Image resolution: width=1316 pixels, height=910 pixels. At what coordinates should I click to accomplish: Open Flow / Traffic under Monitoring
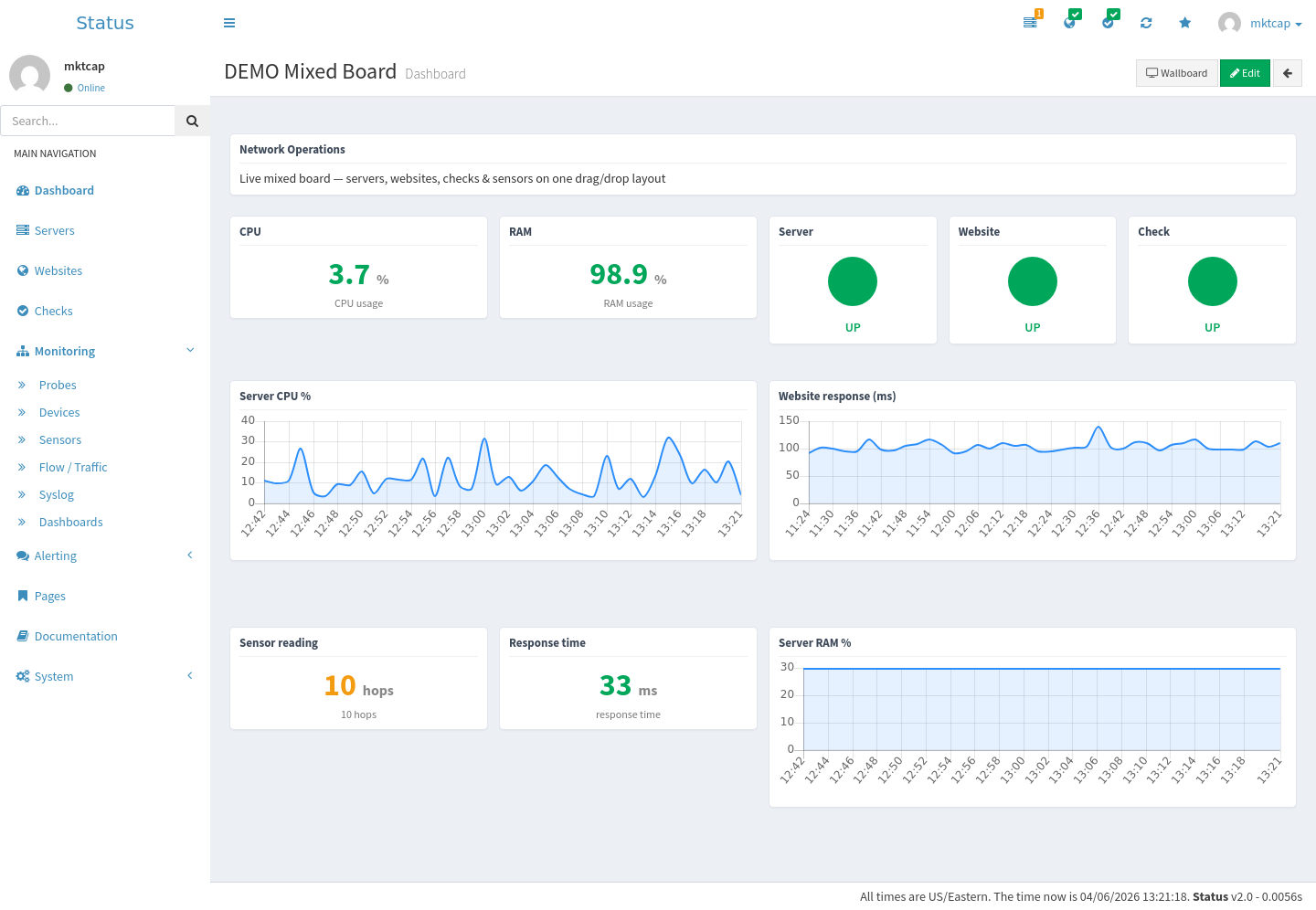[73, 467]
